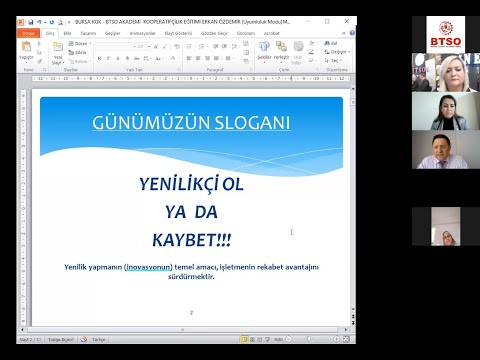Image resolution: width=480 pixels, height=360 pixels.
Task: Click the numbered list icon
Action: coord(202,46)
